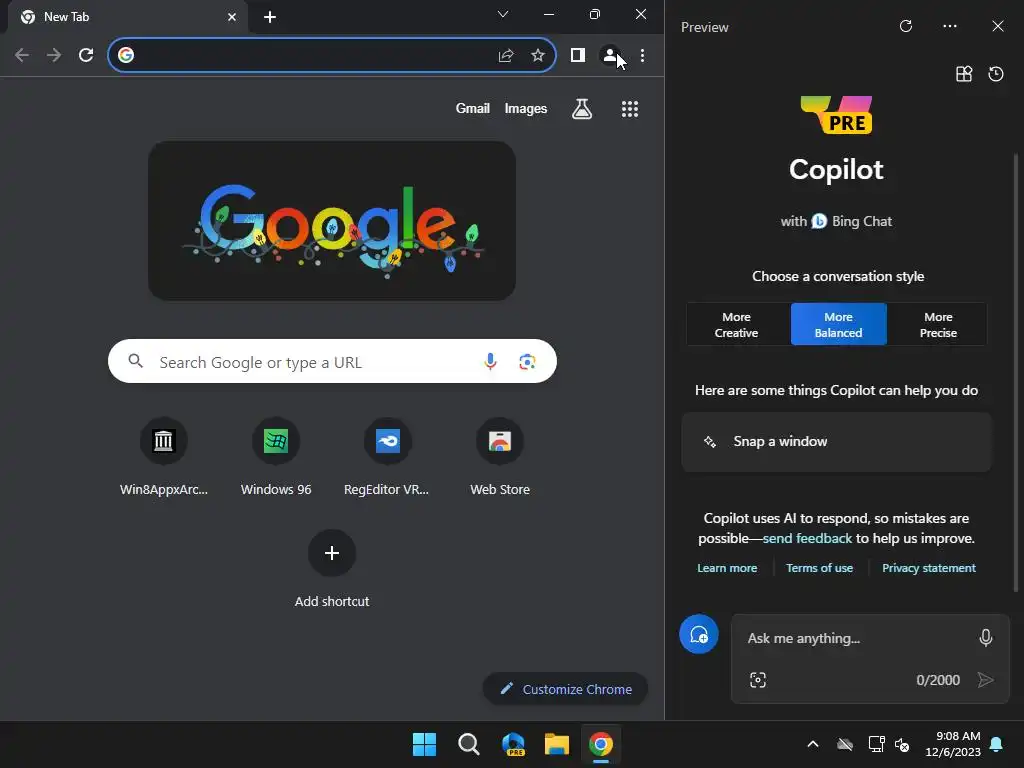Click the muted volume tray icon

click(x=902, y=744)
